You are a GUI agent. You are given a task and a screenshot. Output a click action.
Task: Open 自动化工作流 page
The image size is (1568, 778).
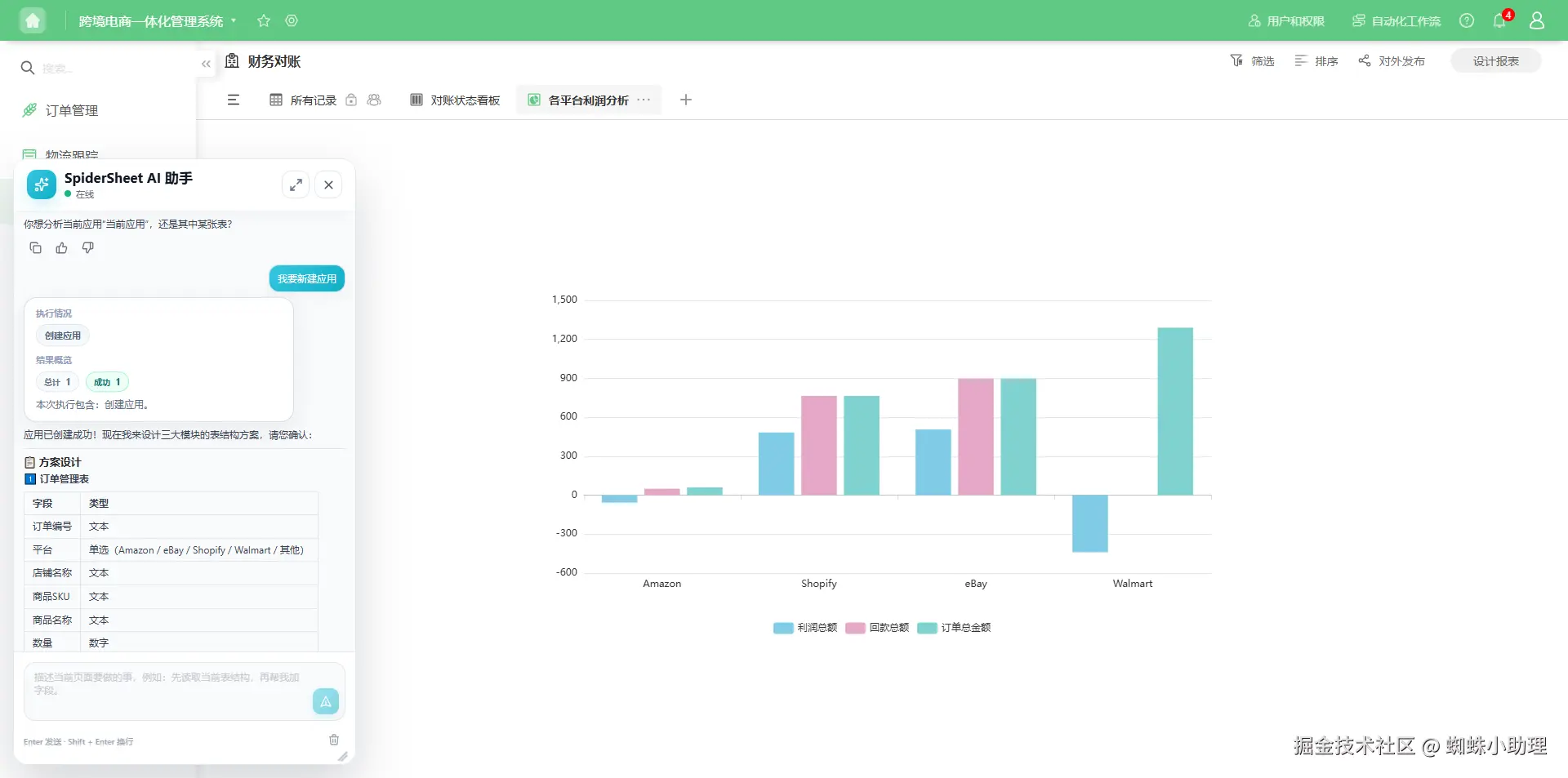(1396, 21)
